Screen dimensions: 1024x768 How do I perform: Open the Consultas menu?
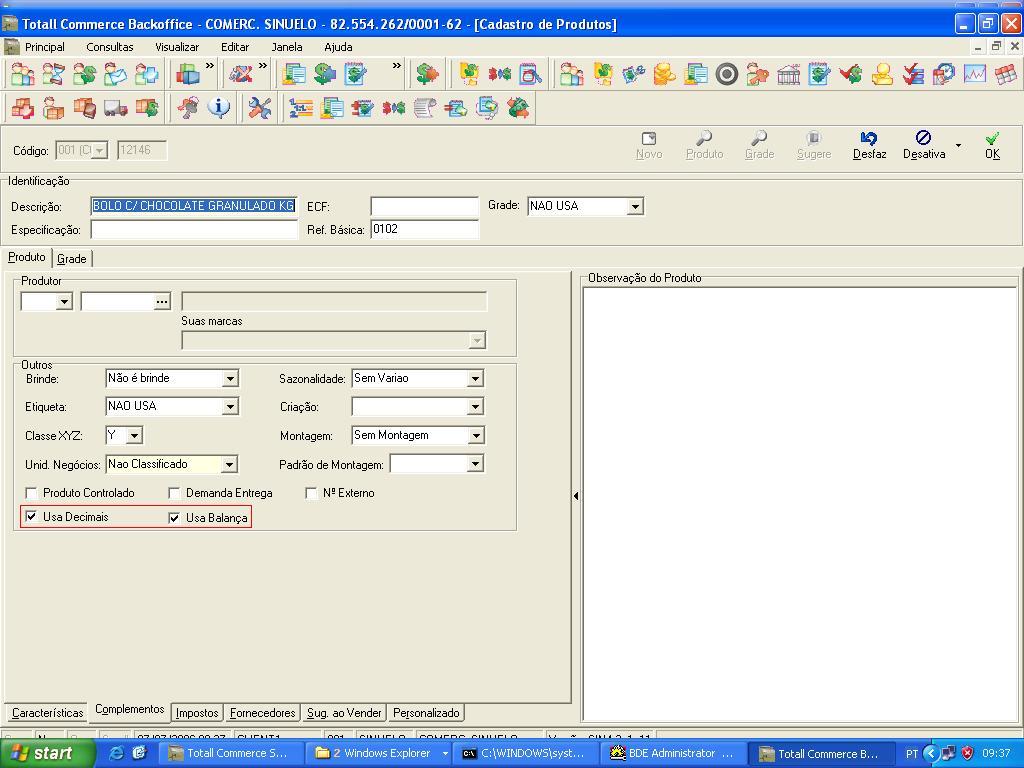(x=110, y=46)
